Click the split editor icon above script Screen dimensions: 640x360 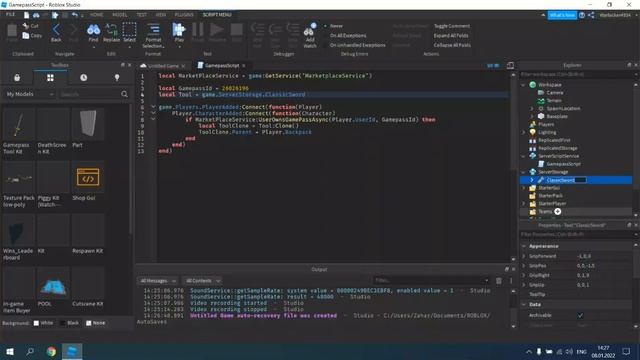tap(510, 66)
